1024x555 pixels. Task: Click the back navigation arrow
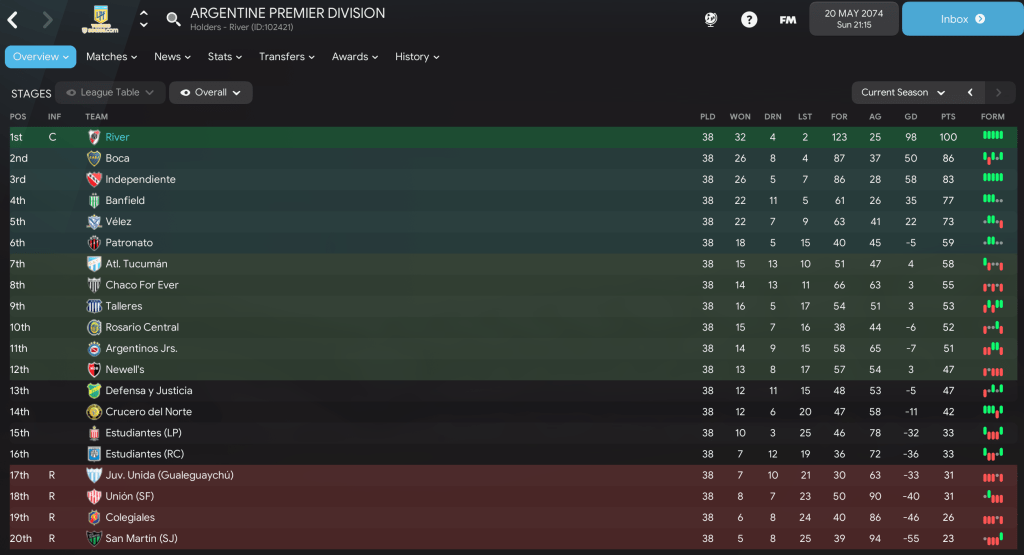(14, 19)
